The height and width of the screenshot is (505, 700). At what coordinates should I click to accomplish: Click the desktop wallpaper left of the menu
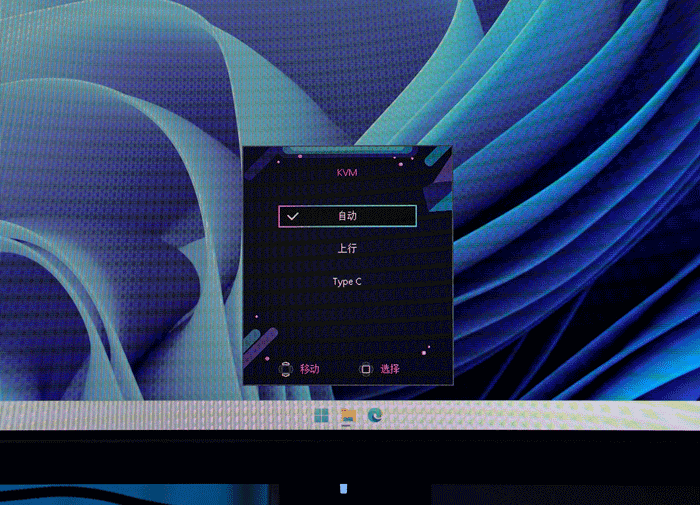tap(120, 250)
